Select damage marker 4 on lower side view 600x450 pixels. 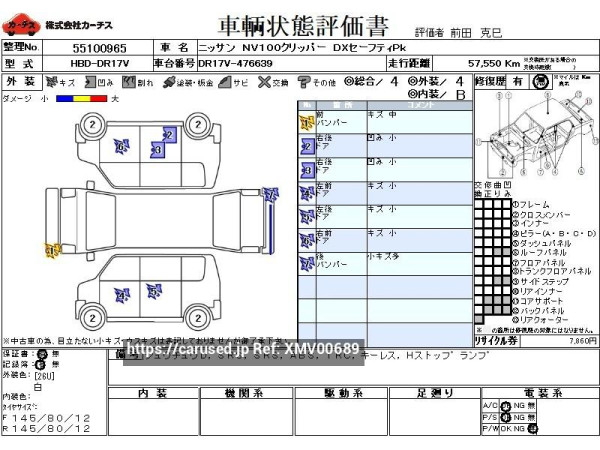(122, 294)
